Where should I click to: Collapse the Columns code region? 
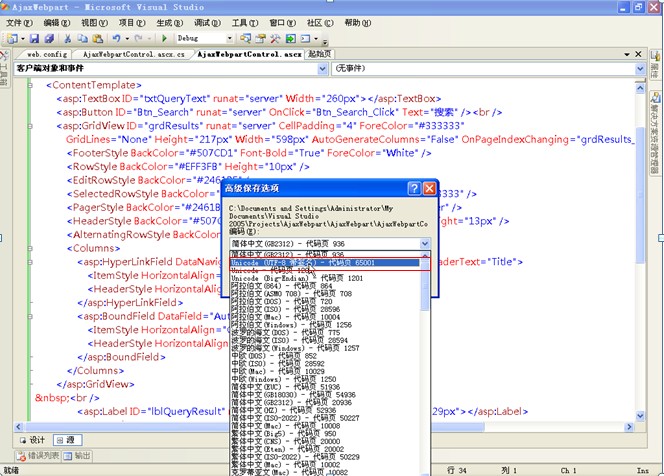(30, 248)
